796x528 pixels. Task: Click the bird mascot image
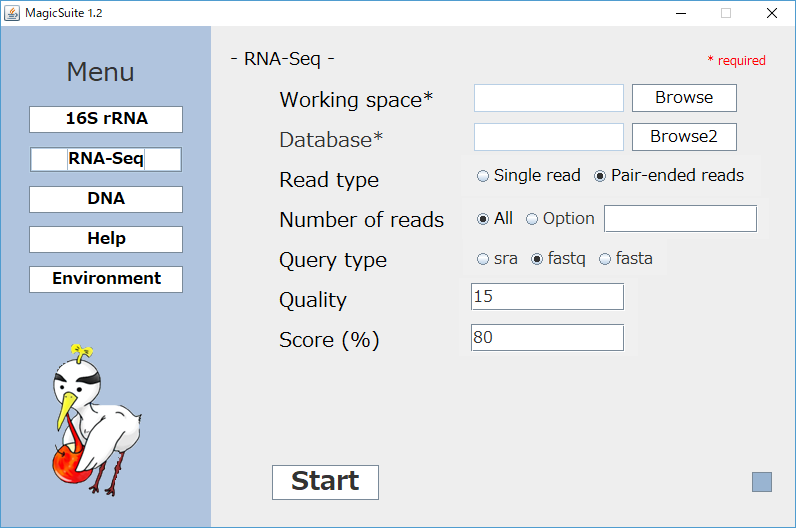tap(96, 420)
